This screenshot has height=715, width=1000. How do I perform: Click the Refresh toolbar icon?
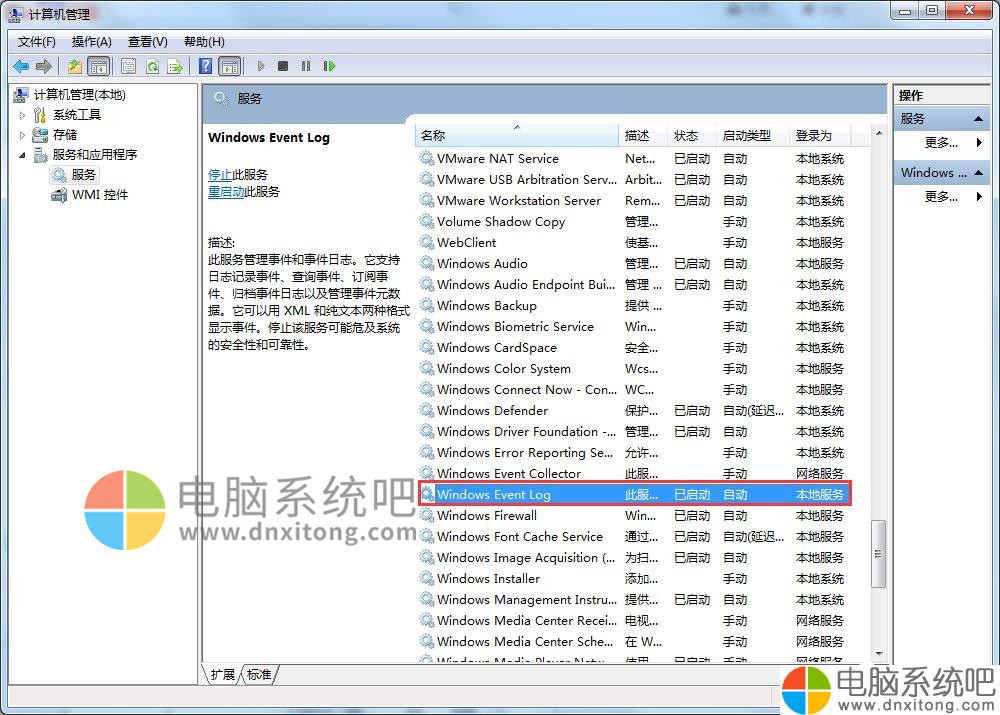(152, 66)
